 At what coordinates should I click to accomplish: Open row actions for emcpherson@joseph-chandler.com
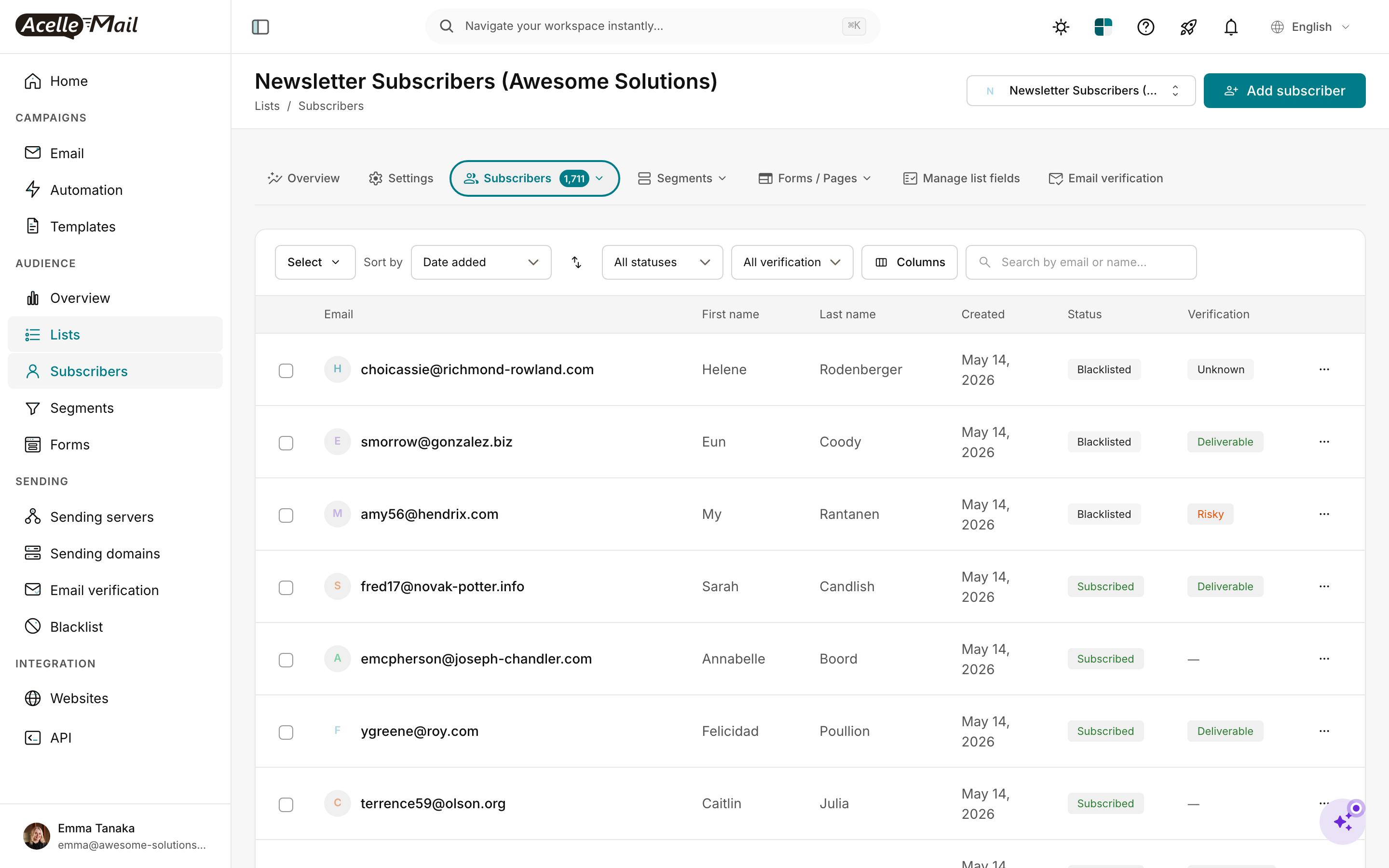(1323, 659)
